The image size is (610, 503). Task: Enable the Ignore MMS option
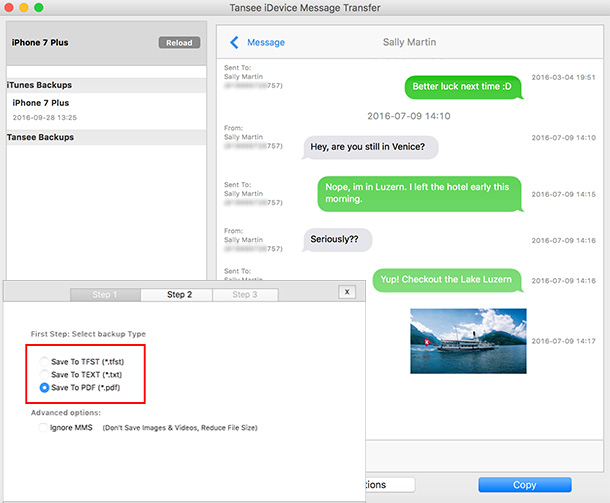pyautogui.click(x=44, y=427)
